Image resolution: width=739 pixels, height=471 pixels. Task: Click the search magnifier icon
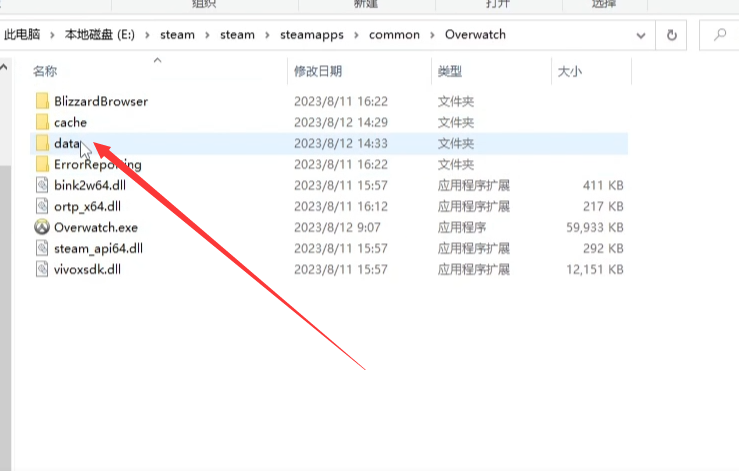(720, 35)
